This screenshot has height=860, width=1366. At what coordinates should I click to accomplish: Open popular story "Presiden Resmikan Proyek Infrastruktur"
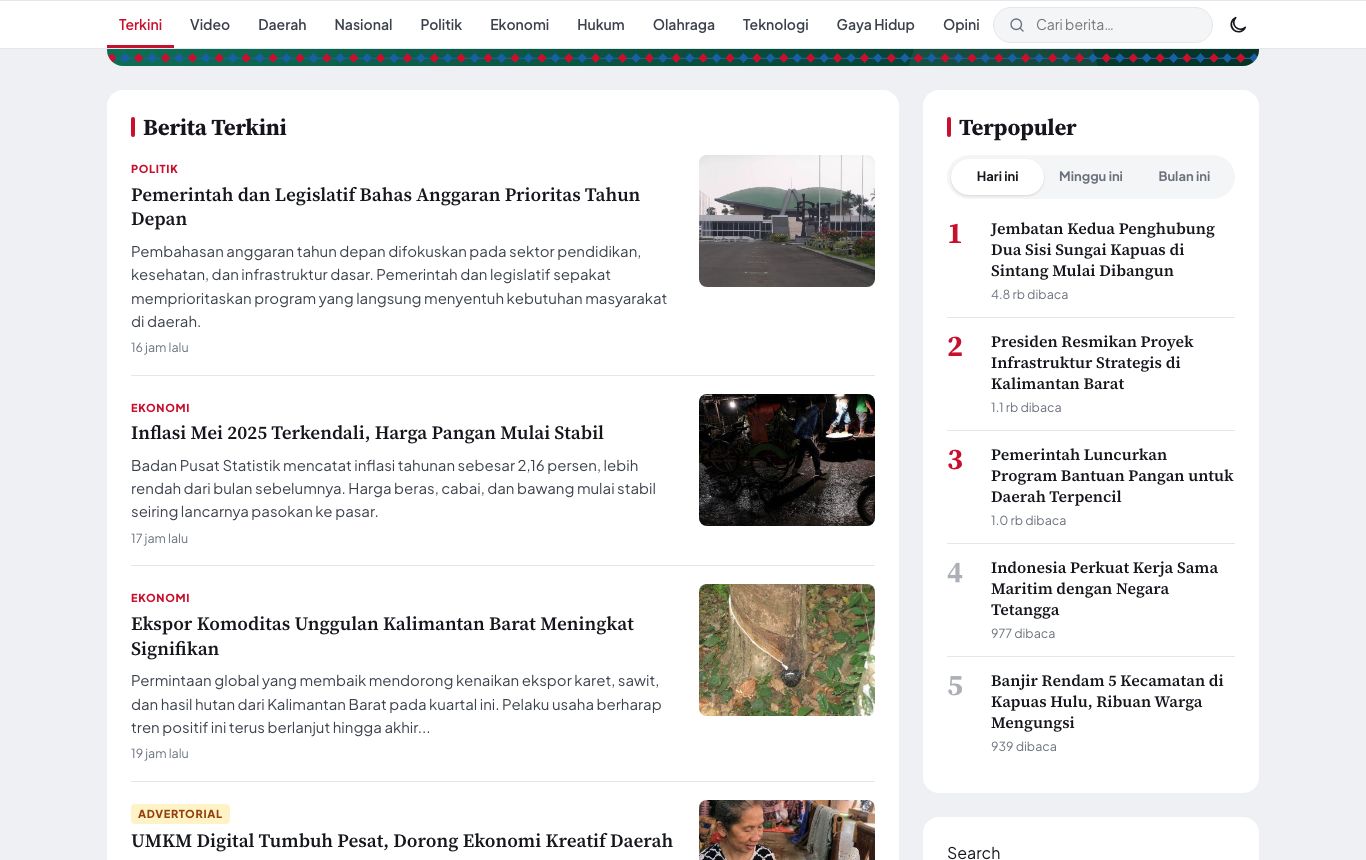pyautogui.click(x=1092, y=363)
